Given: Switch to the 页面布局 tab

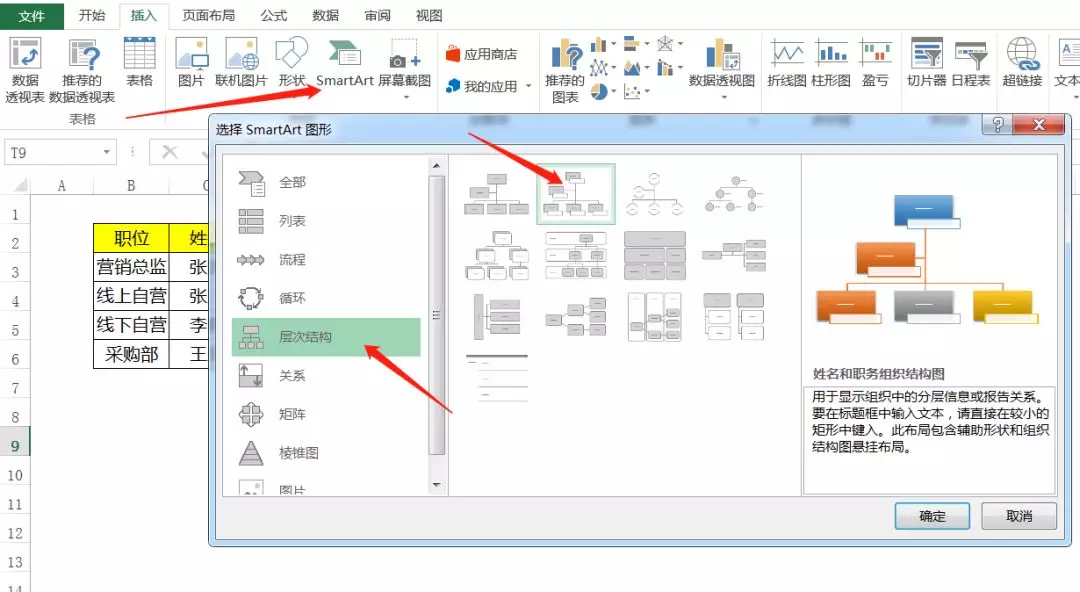Looking at the screenshot, I should click(209, 15).
